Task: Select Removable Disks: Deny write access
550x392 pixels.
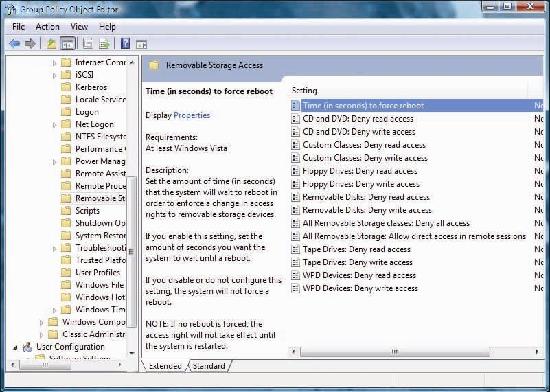Action: (x=367, y=210)
